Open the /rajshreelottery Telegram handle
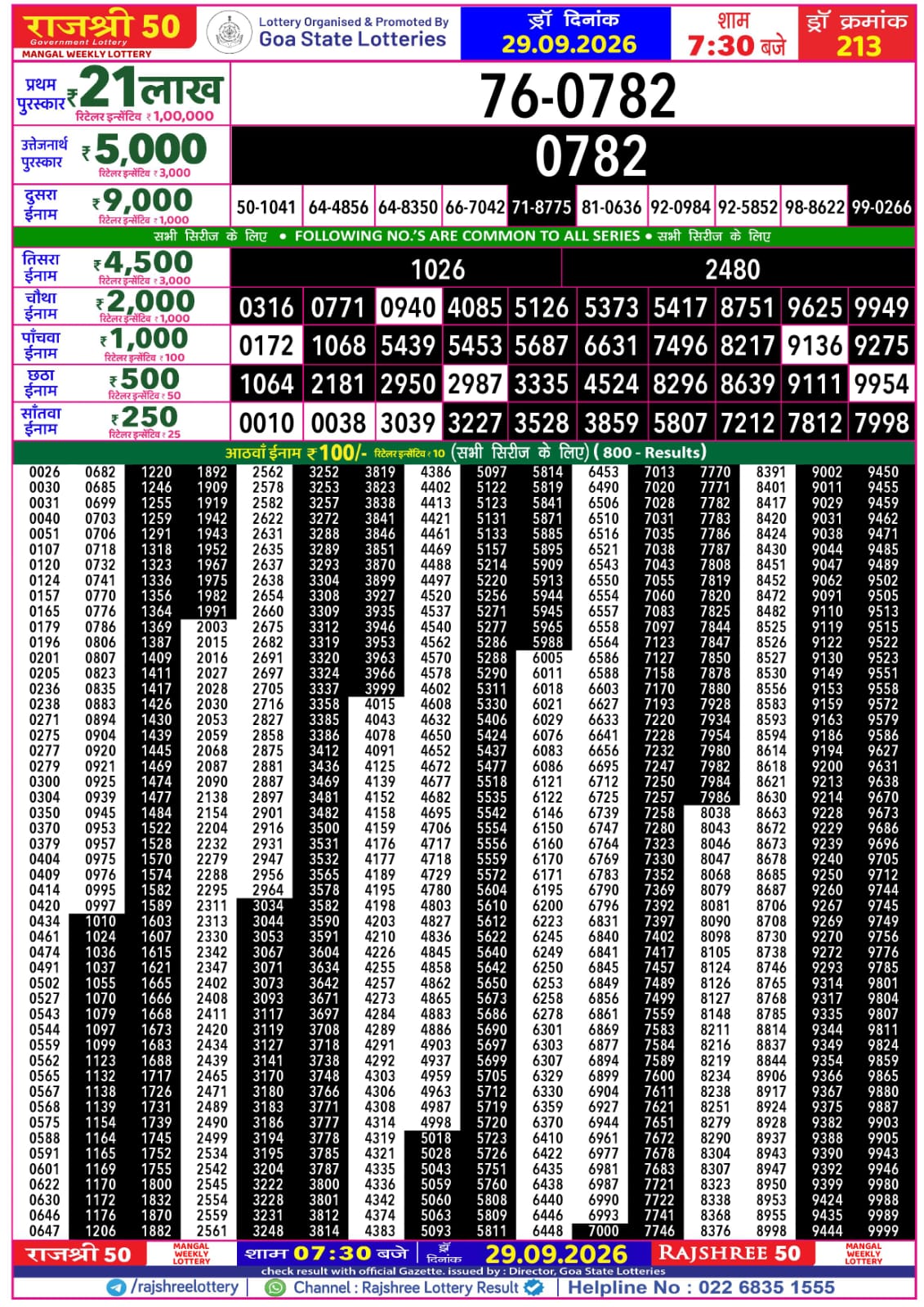This screenshot has width=924, height=1307. coord(184,1287)
